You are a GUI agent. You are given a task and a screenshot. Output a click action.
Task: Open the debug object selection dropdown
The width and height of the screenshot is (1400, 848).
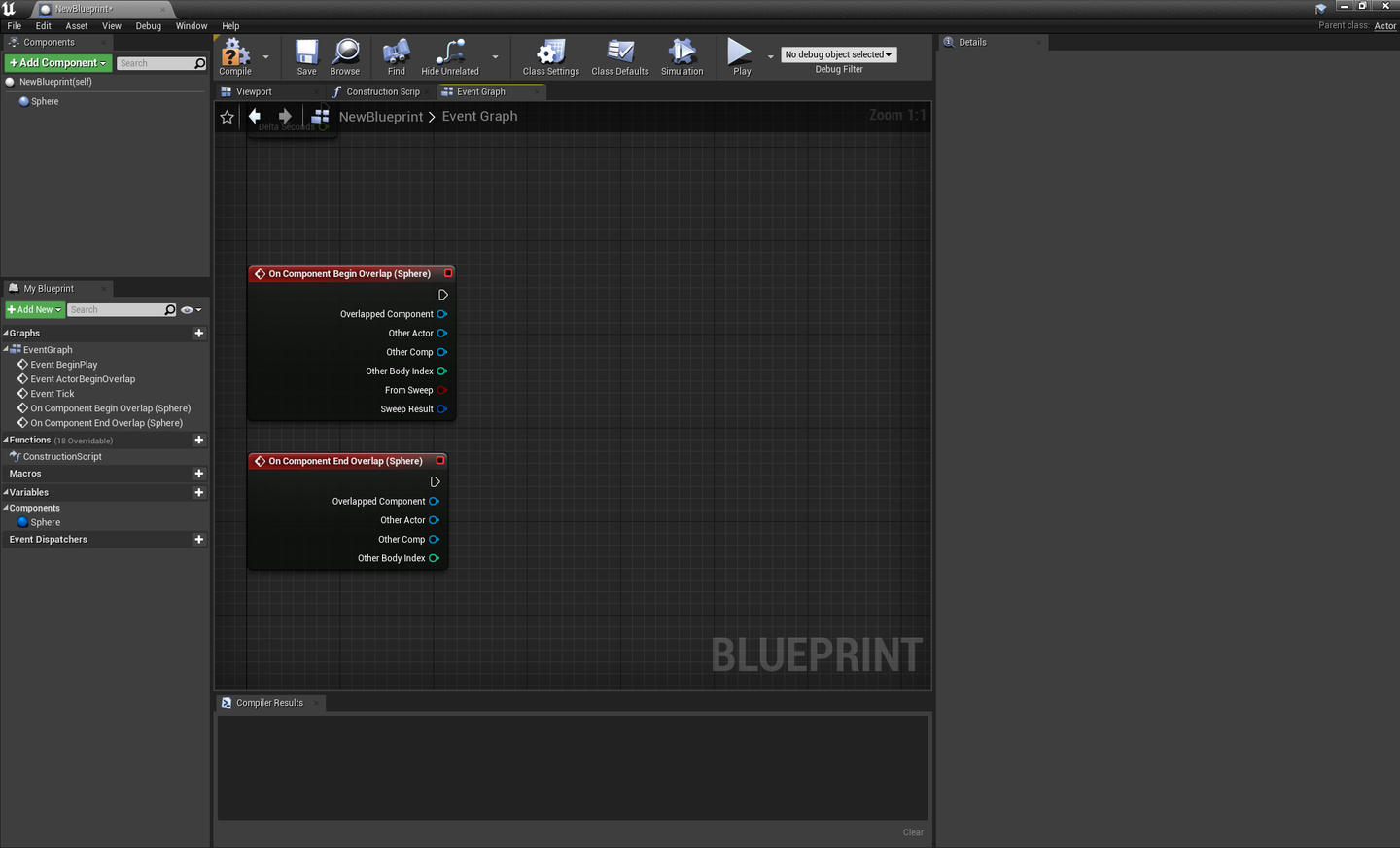[x=838, y=53]
